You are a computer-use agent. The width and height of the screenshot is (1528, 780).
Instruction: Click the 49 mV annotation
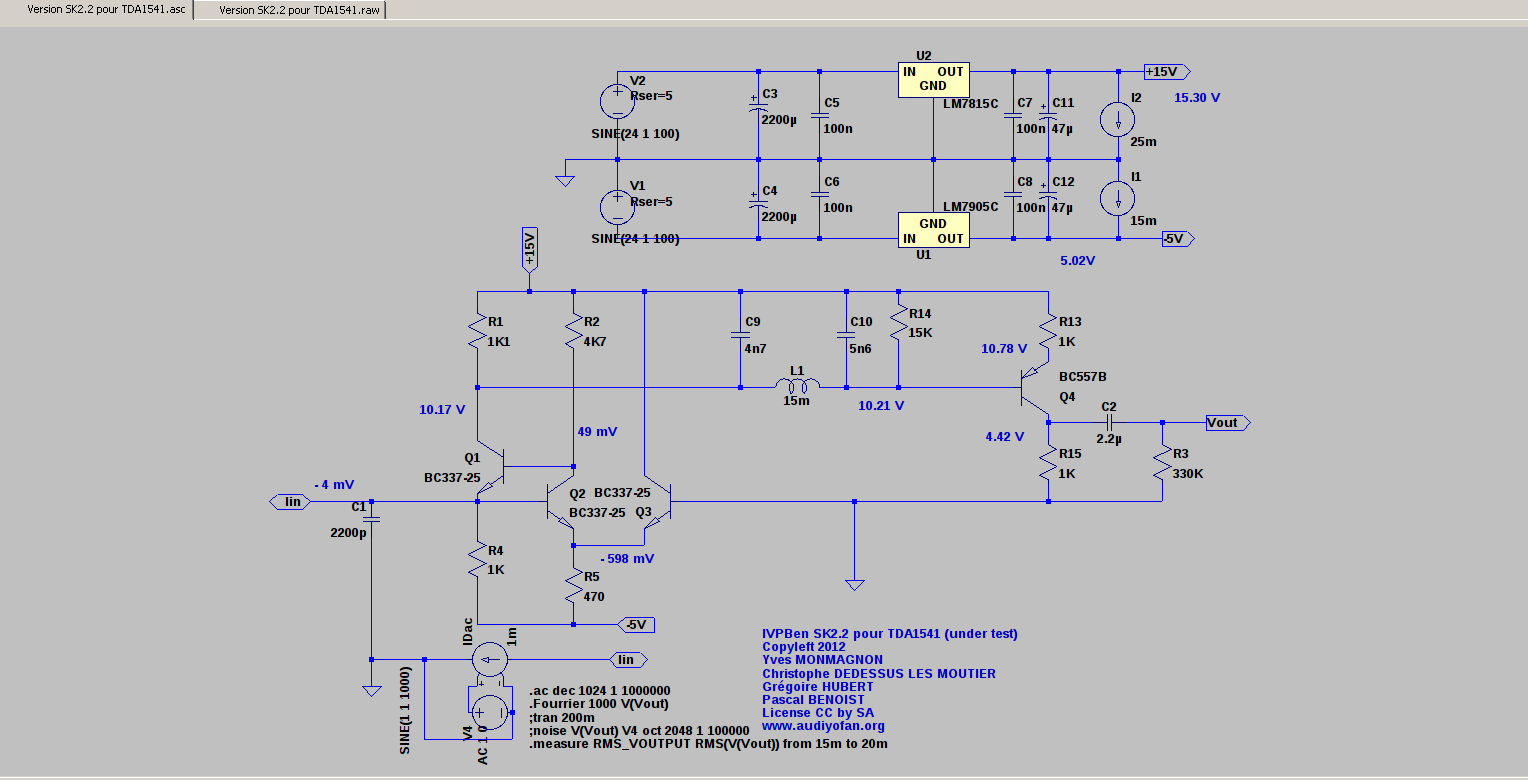coord(597,431)
